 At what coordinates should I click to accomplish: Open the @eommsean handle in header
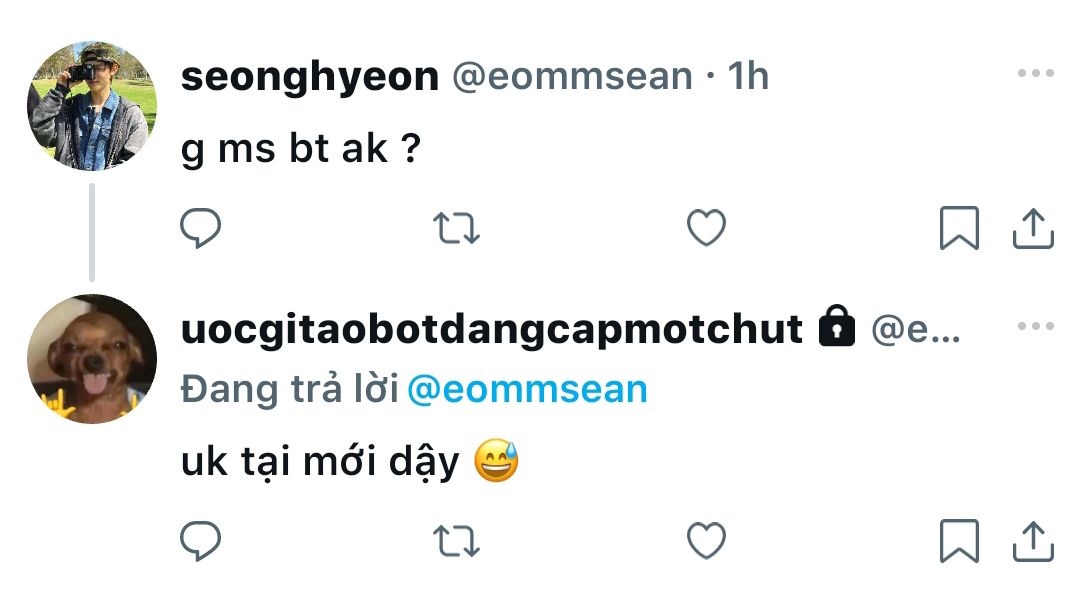pyautogui.click(x=572, y=76)
